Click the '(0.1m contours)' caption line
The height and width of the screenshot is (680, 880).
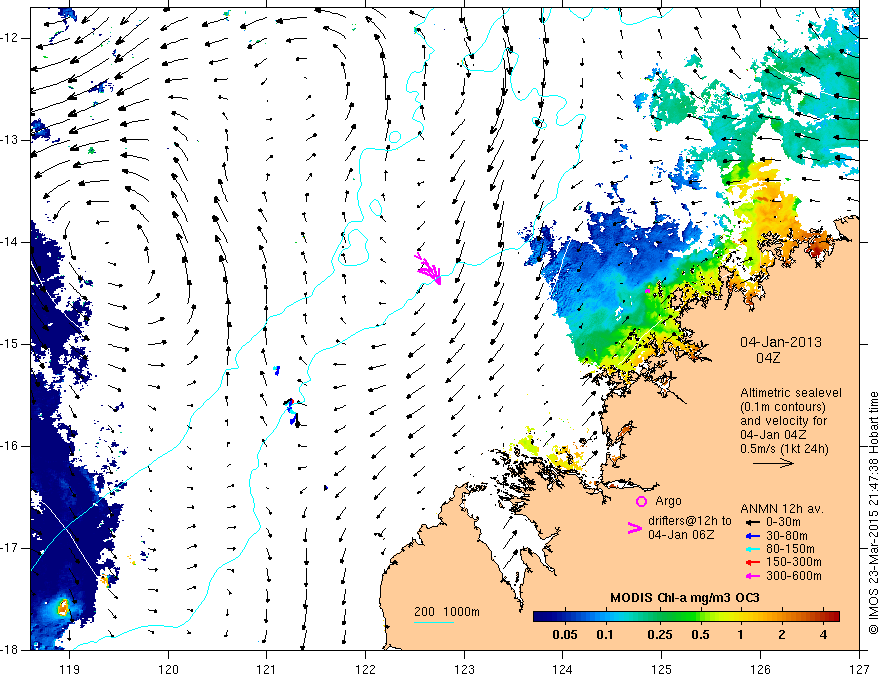(x=782, y=407)
